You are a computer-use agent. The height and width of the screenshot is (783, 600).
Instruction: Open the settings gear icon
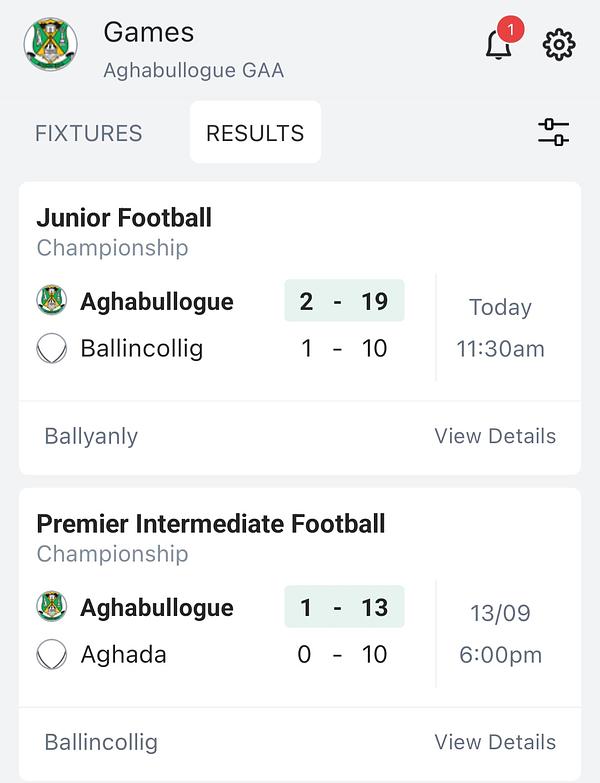pyautogui.click(x=559, y=45)
